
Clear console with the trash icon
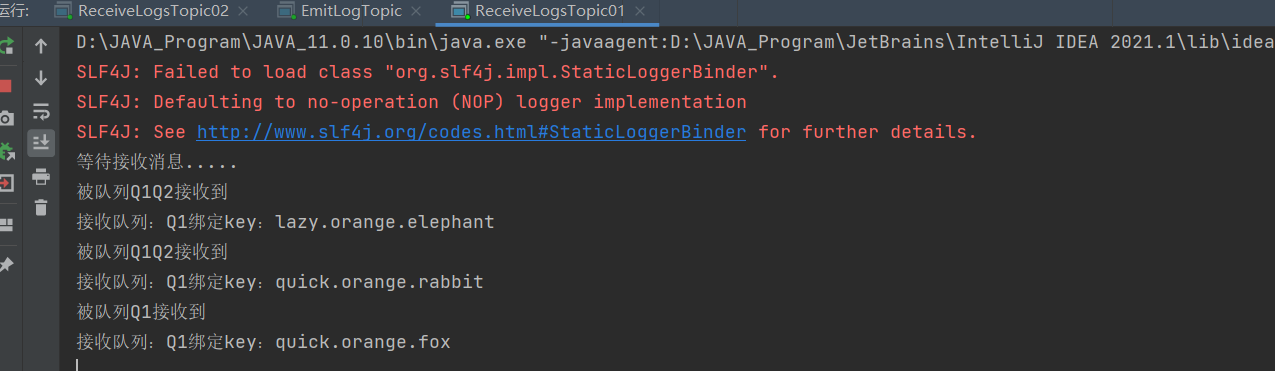coord(41,208)
